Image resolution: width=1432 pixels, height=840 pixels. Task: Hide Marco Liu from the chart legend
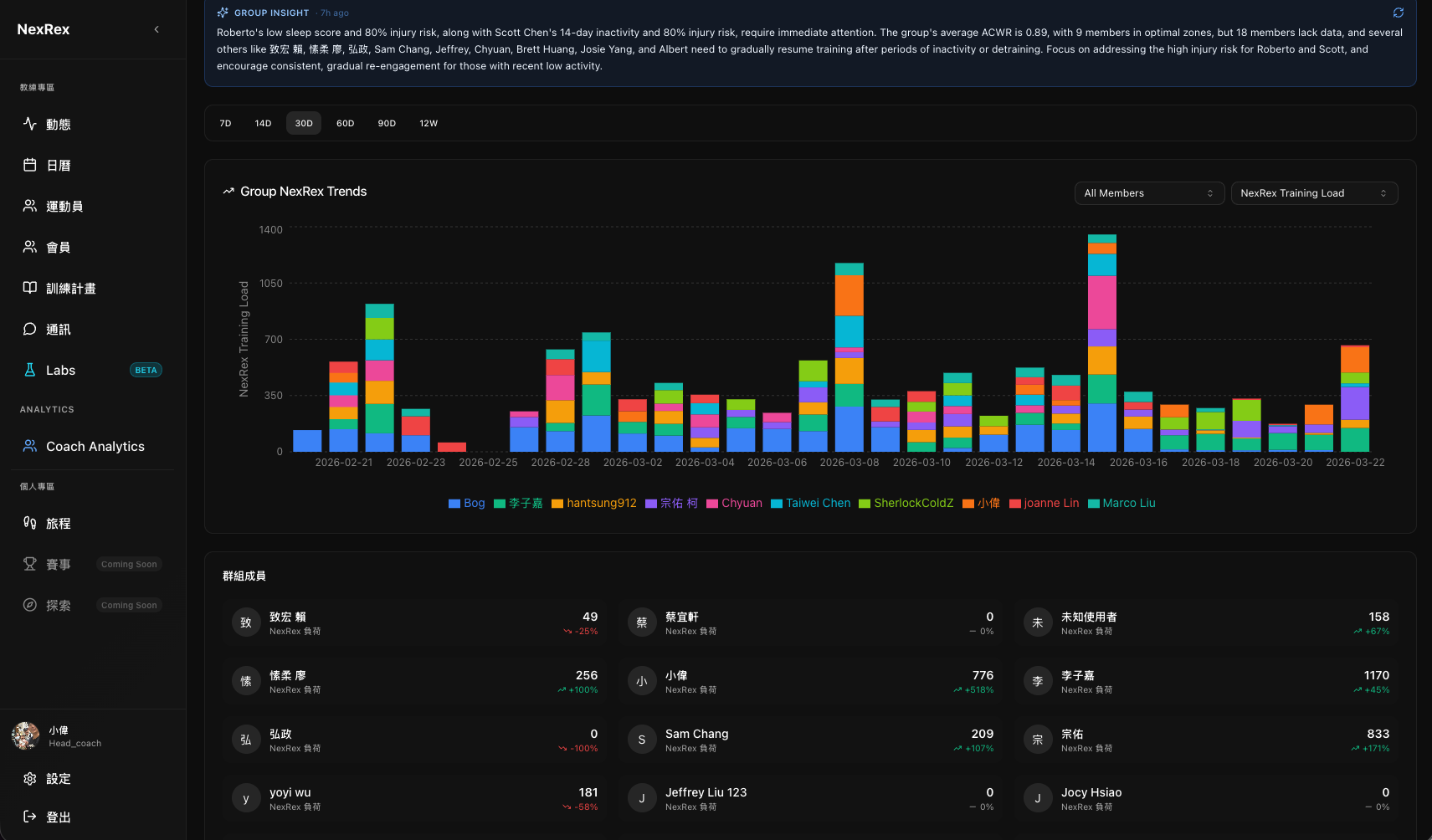point(1129,503)
